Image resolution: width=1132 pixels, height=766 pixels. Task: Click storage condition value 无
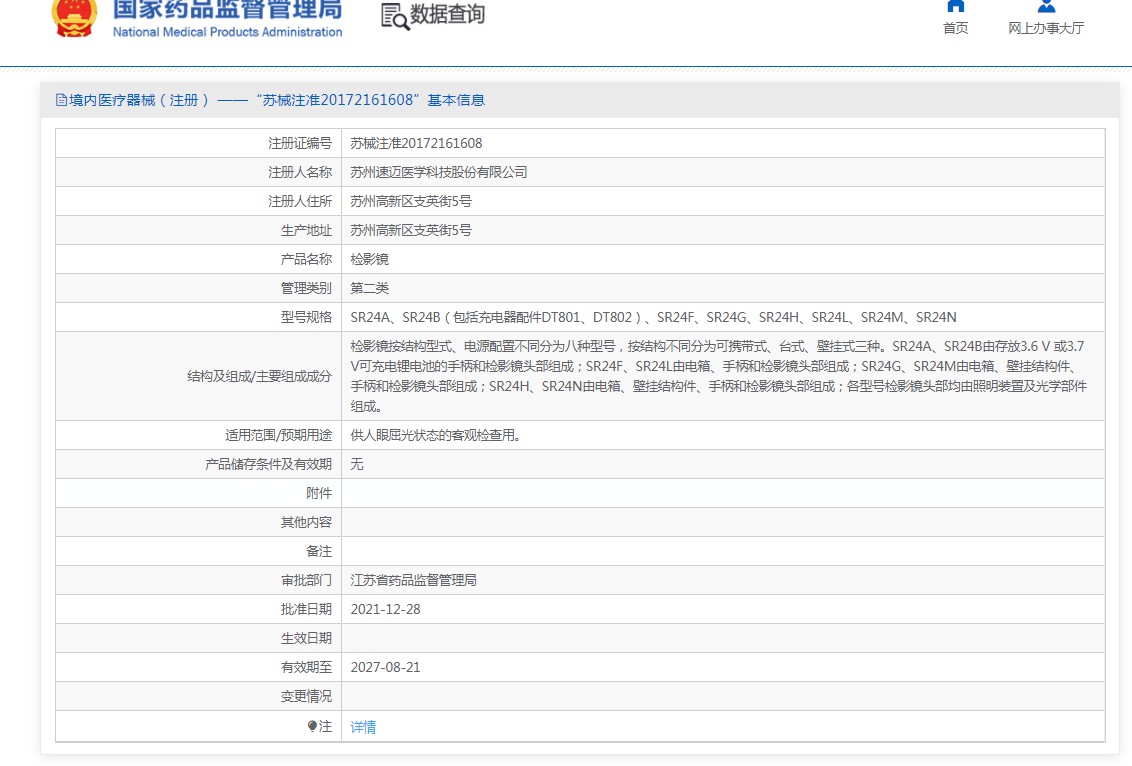357,464
